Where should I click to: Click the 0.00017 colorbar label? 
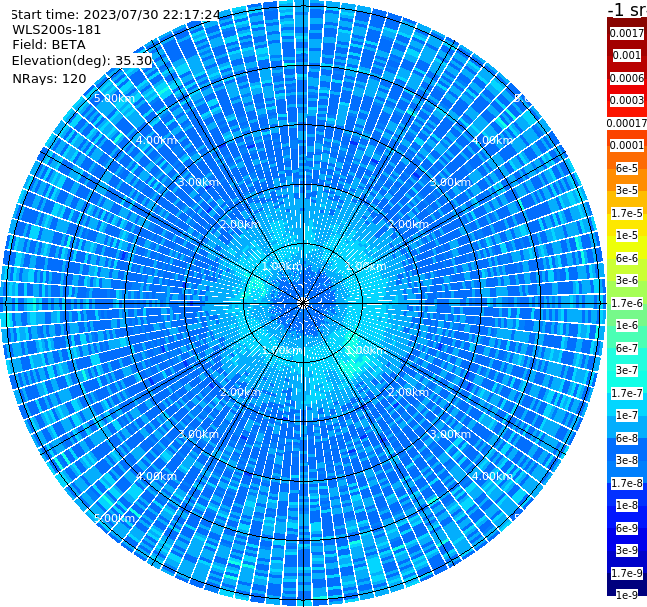(x=627, y=123)
